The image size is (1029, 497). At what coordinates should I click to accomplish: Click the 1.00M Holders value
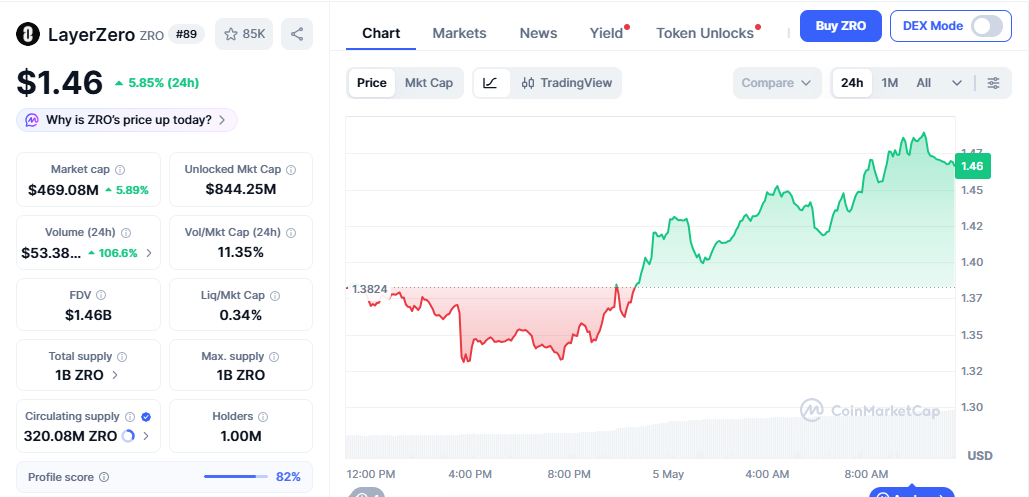pyautogui.click(x=241, y=436)
